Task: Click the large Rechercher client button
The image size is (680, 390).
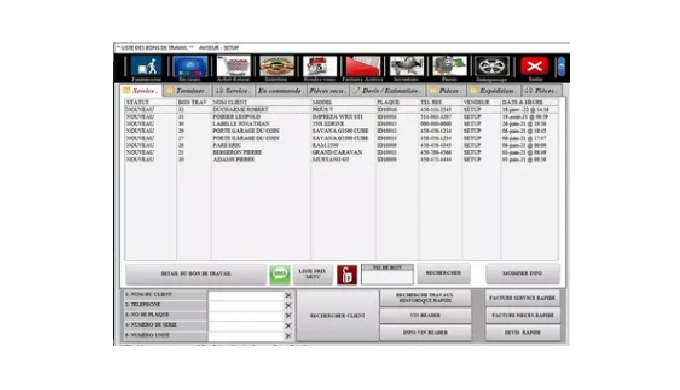Action: point(337,315)
